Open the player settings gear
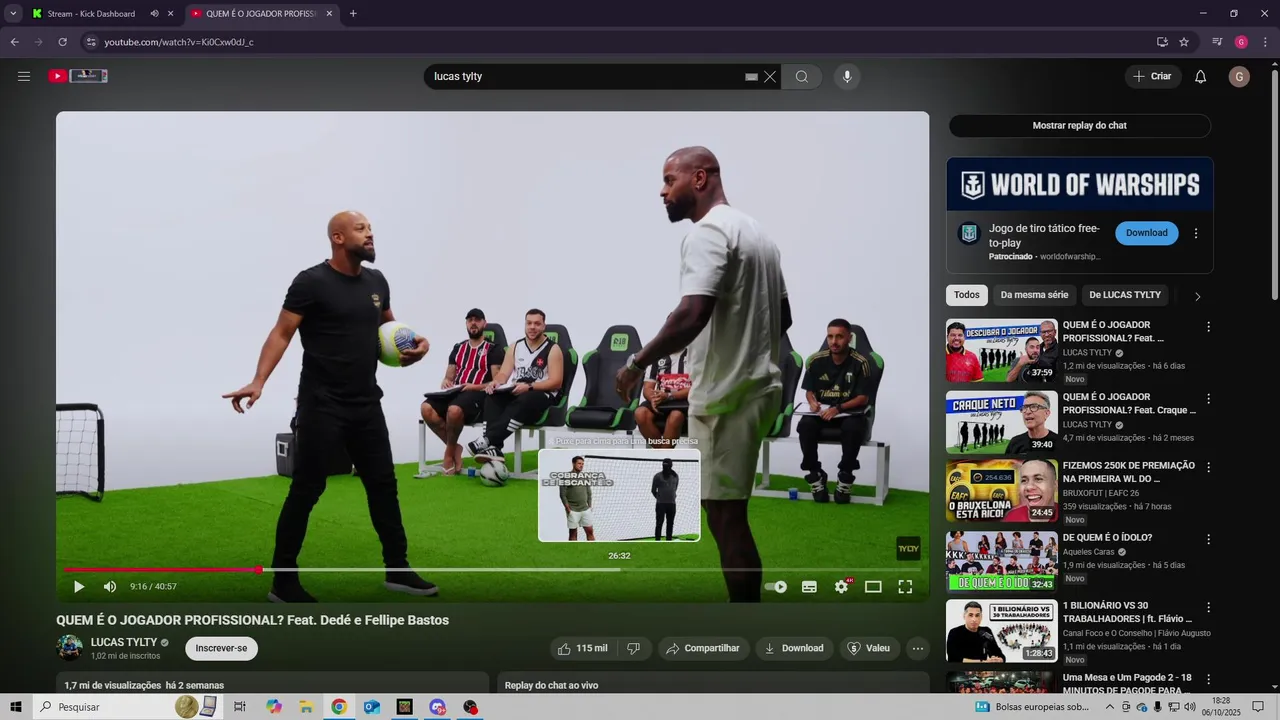 click(x=841, y=587)
